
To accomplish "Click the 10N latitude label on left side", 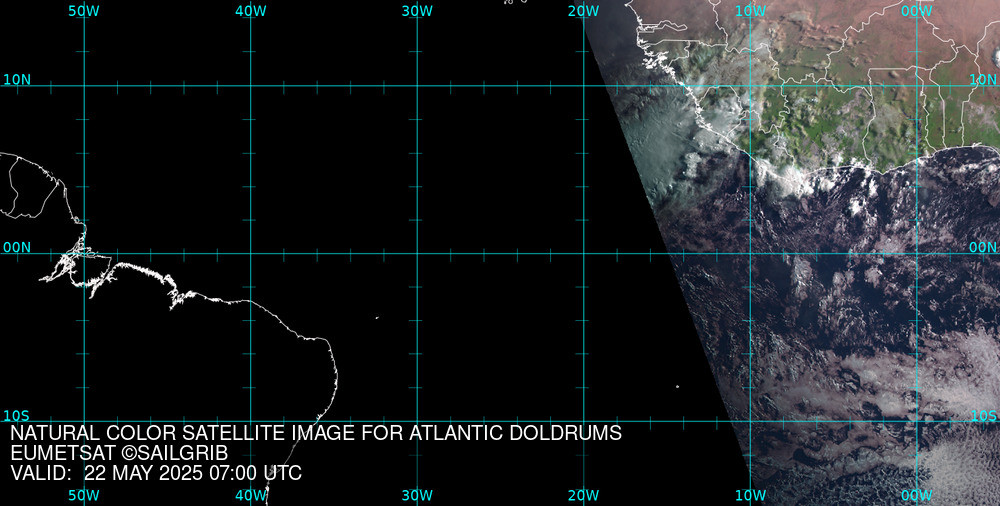I will click(x=17, y=80).
